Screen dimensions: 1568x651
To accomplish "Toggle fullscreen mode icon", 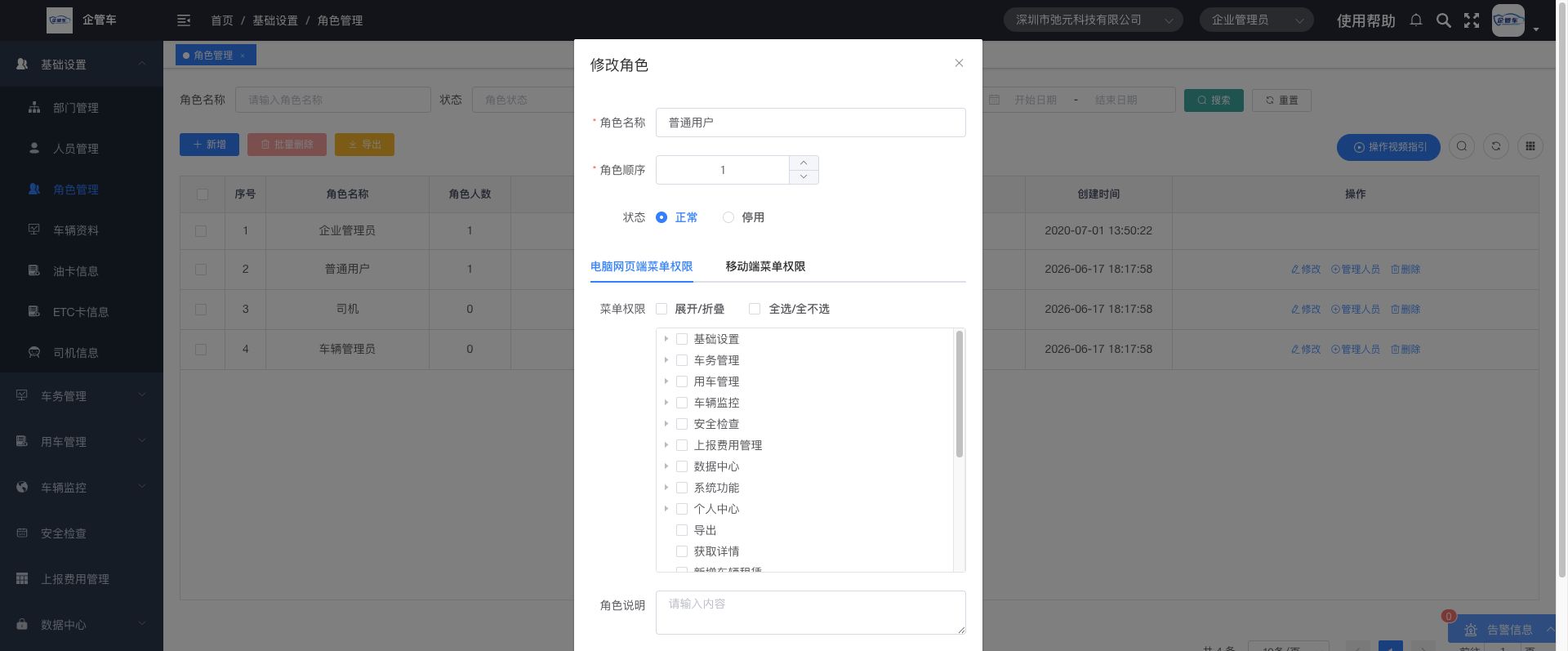I will tap(1472, 20).
